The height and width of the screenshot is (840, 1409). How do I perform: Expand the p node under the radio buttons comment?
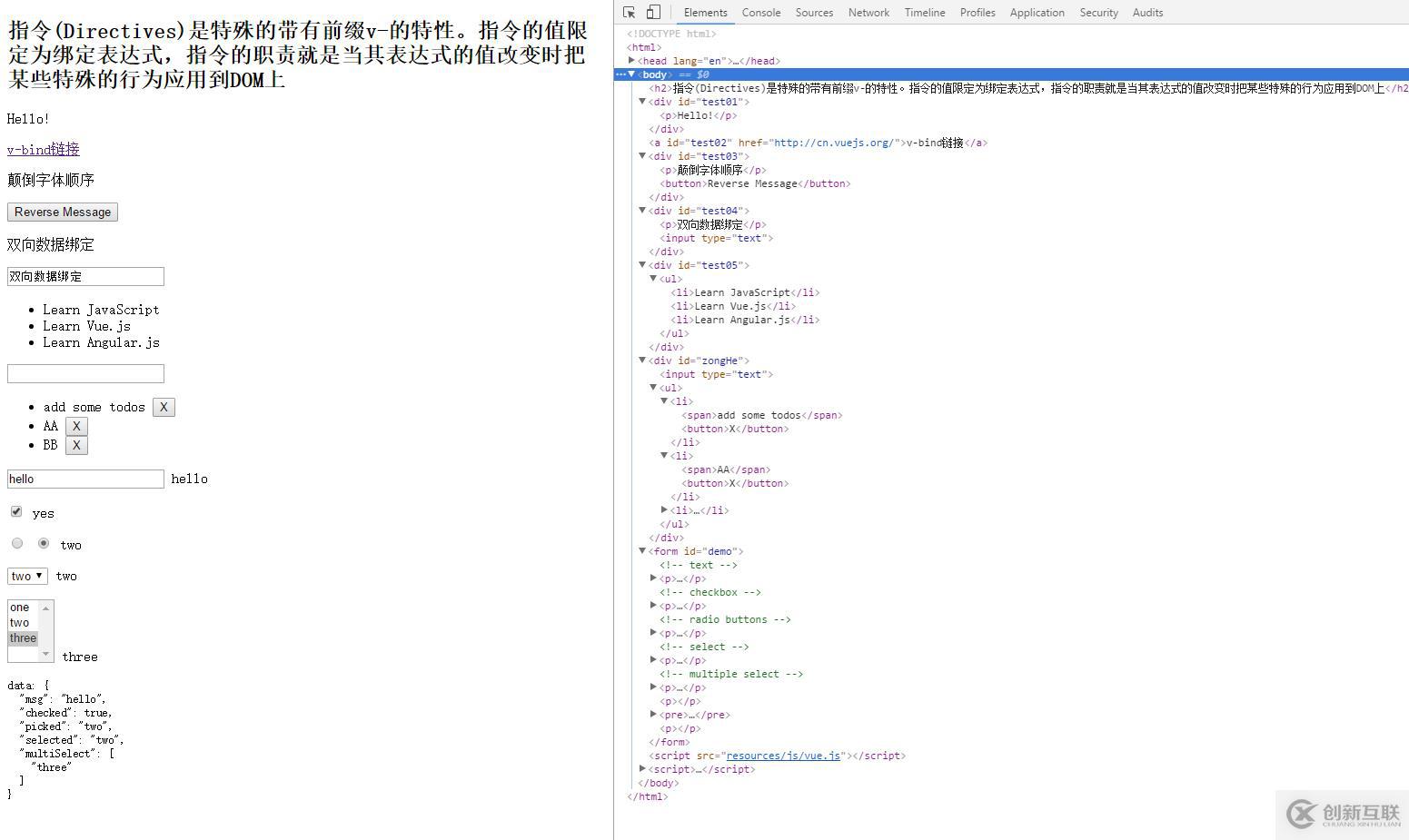pyautogui.click(x=653, y=632)
